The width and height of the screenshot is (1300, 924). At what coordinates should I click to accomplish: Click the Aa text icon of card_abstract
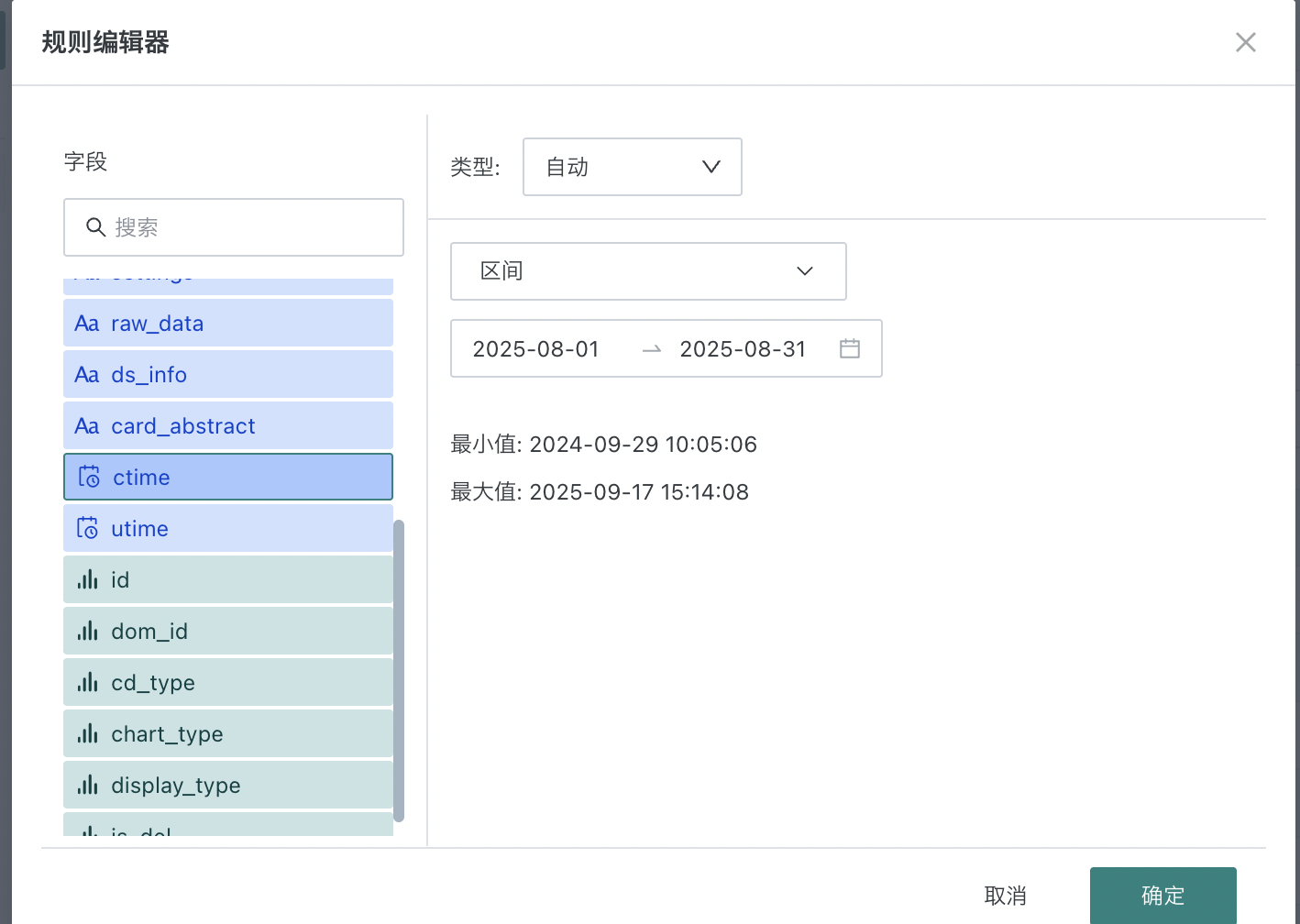(x=87, y=426)
